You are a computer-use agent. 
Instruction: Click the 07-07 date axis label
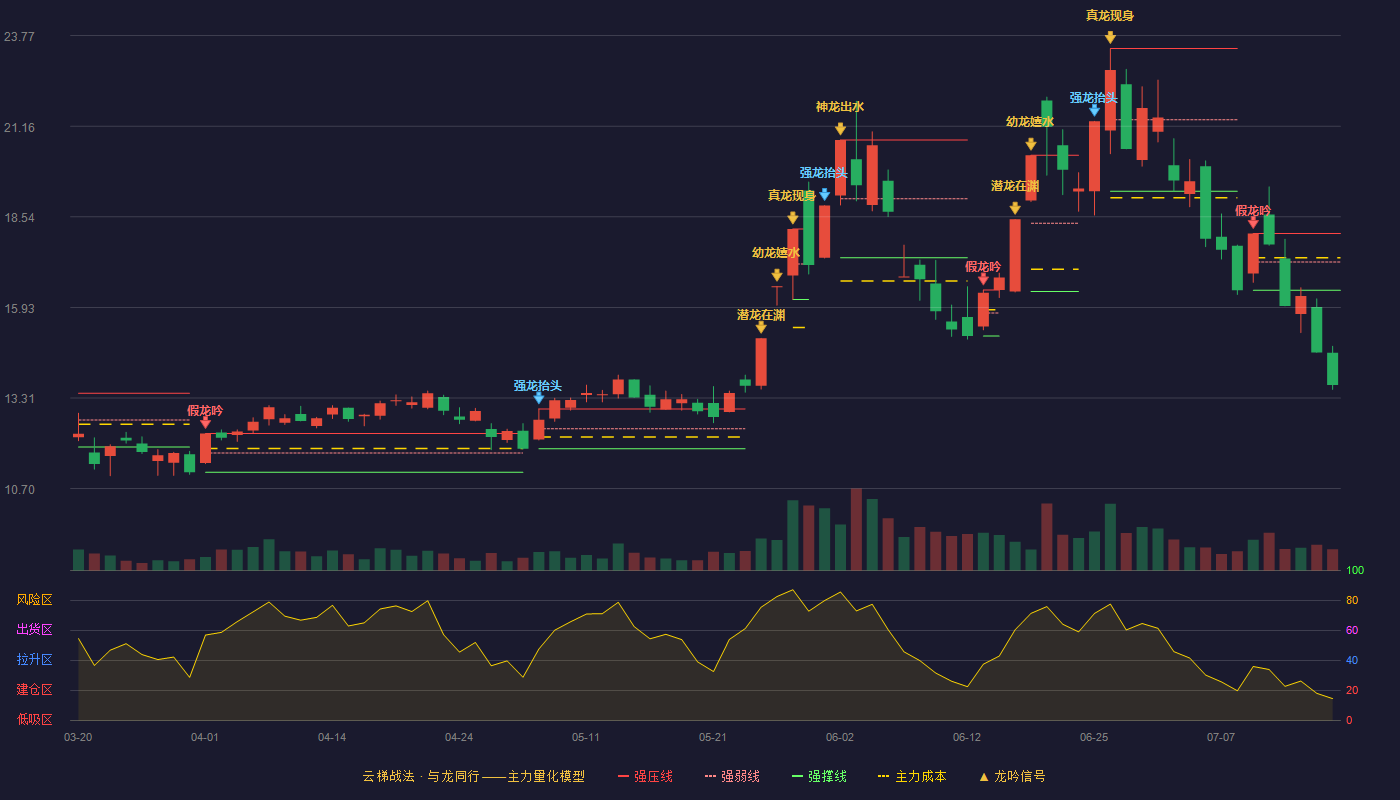click(1221, 737)
